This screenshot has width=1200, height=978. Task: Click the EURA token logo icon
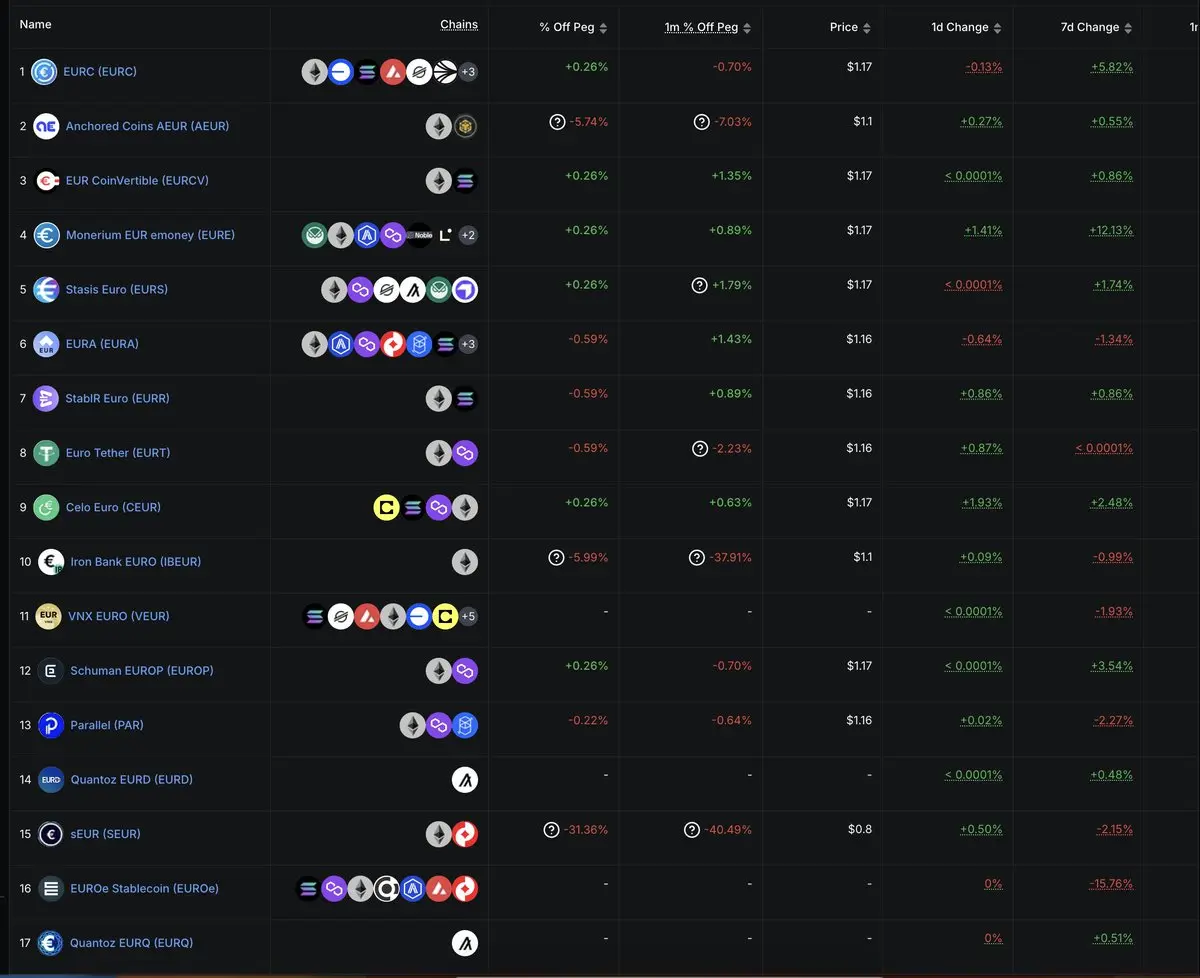(46, 344)
